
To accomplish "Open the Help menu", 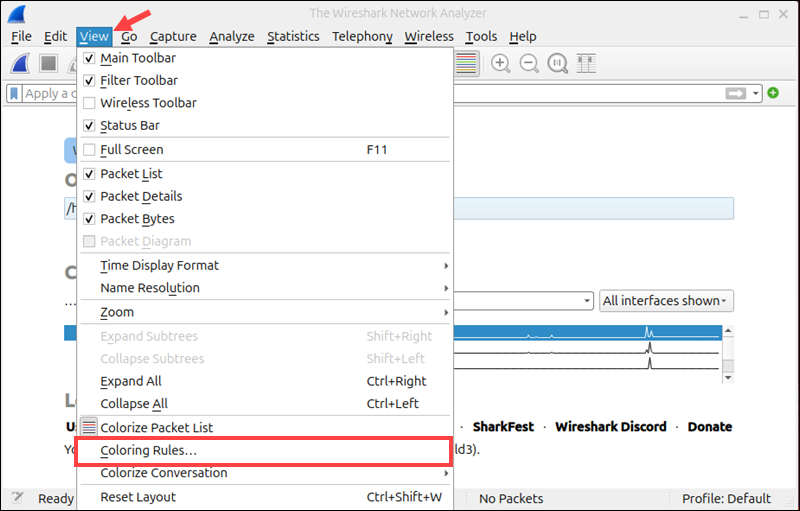I will [522, 37].
